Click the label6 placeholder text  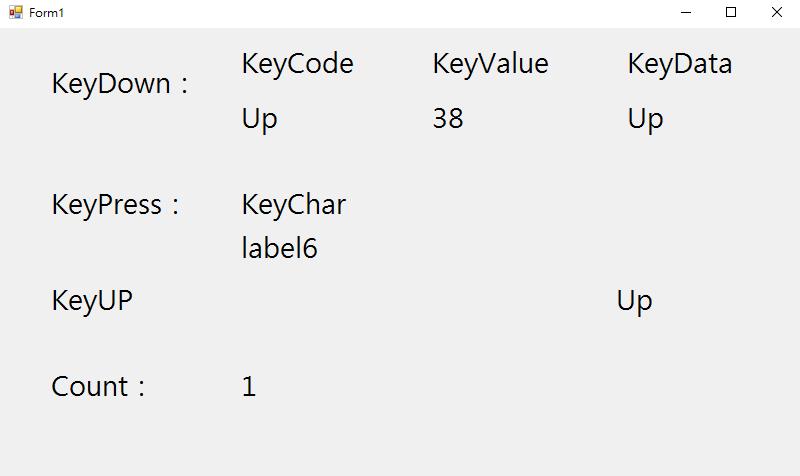coord(279,248)
